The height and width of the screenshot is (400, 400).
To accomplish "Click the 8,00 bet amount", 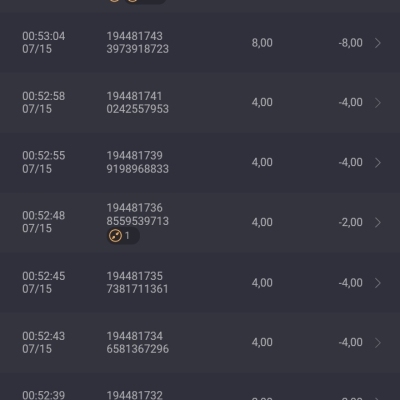I will click(x=262, y=43).
